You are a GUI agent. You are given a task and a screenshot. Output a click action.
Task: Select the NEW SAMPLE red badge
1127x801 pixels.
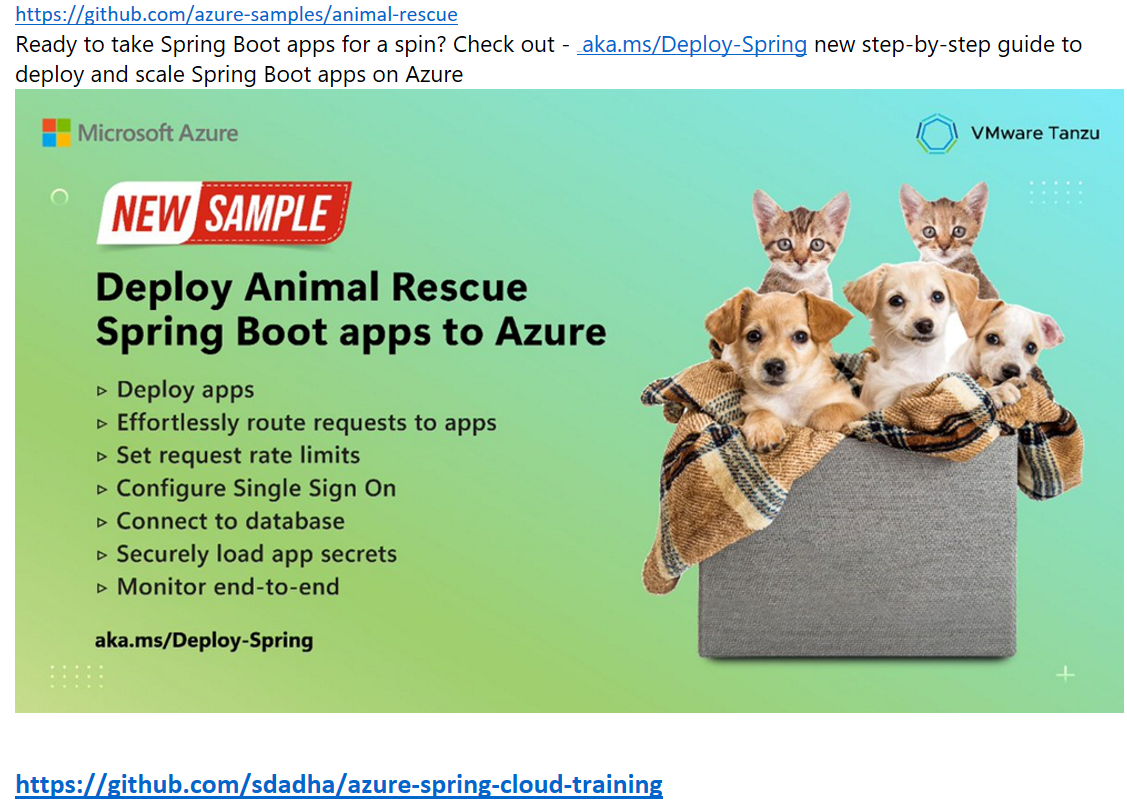[224, 213]
